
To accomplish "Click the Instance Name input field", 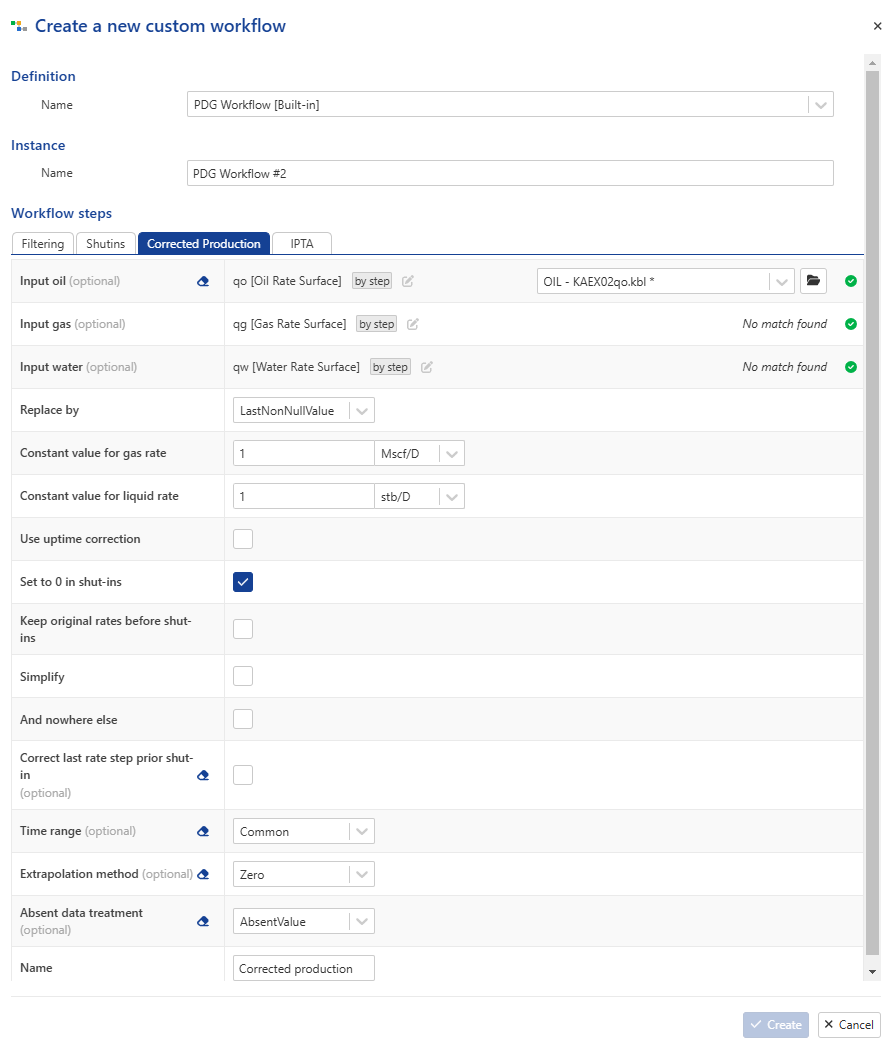I will (510, 173).
